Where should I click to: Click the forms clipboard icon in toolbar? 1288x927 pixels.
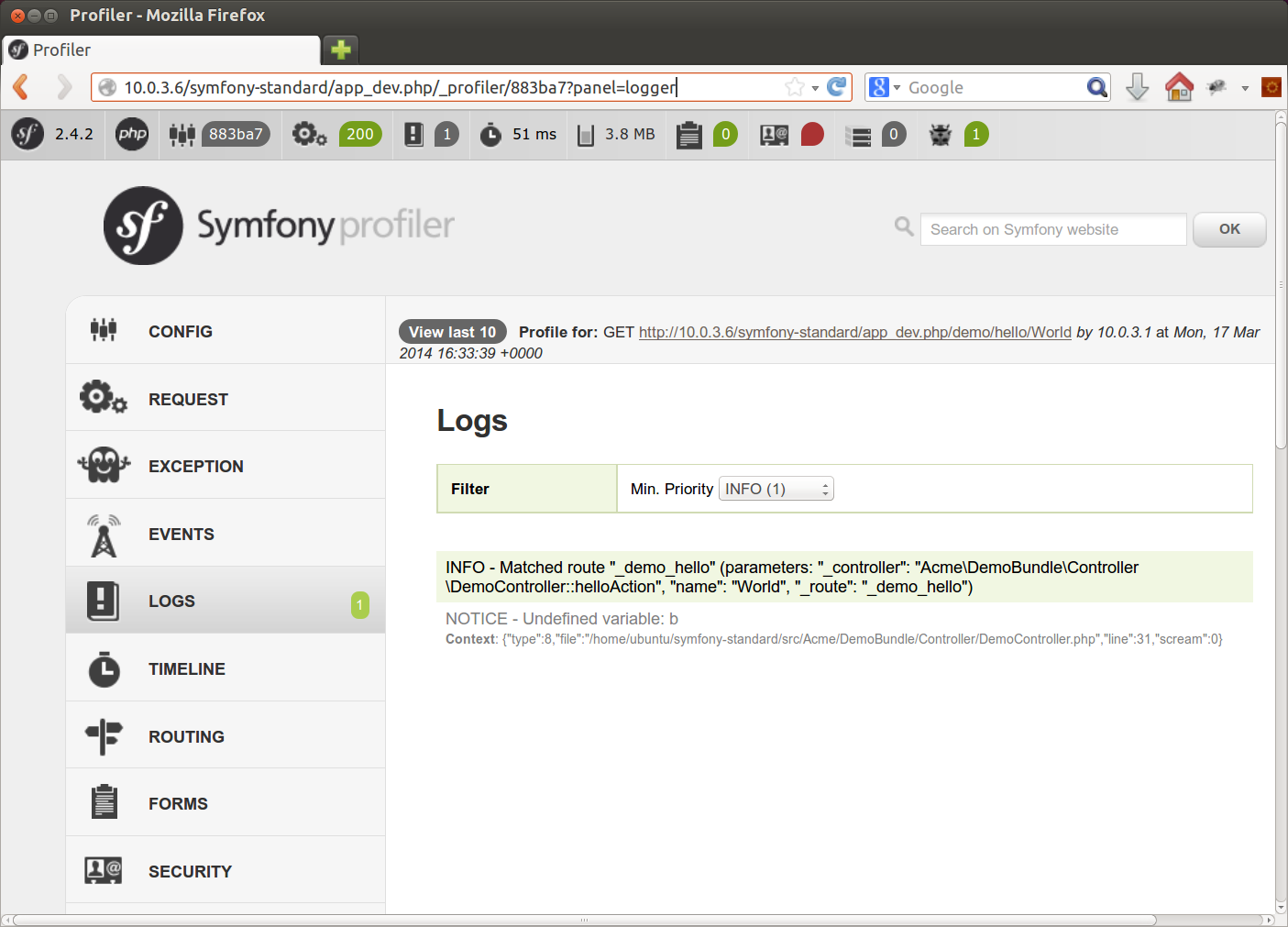click(x=688, y=135)
